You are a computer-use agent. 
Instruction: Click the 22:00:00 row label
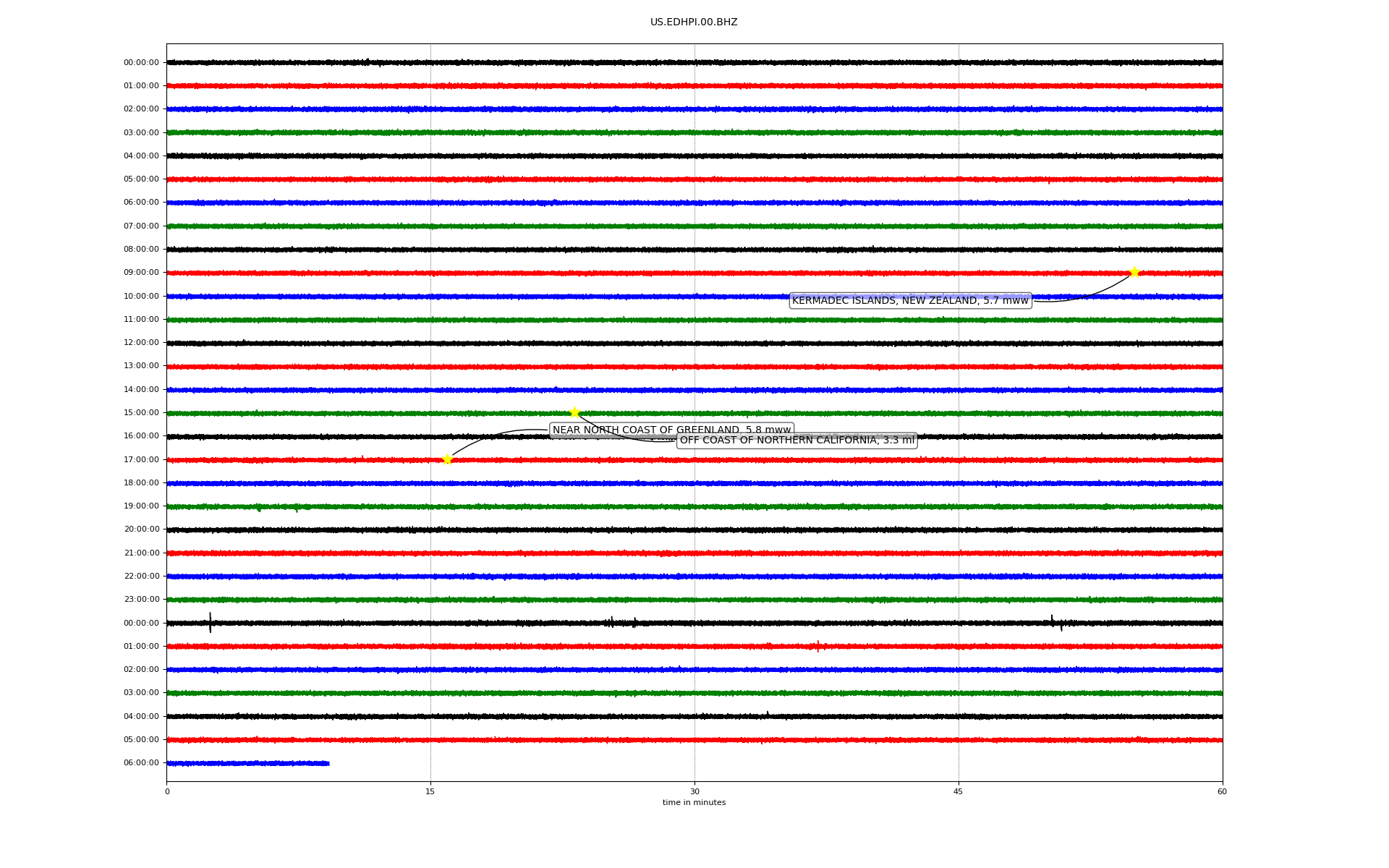click(141, 576)
